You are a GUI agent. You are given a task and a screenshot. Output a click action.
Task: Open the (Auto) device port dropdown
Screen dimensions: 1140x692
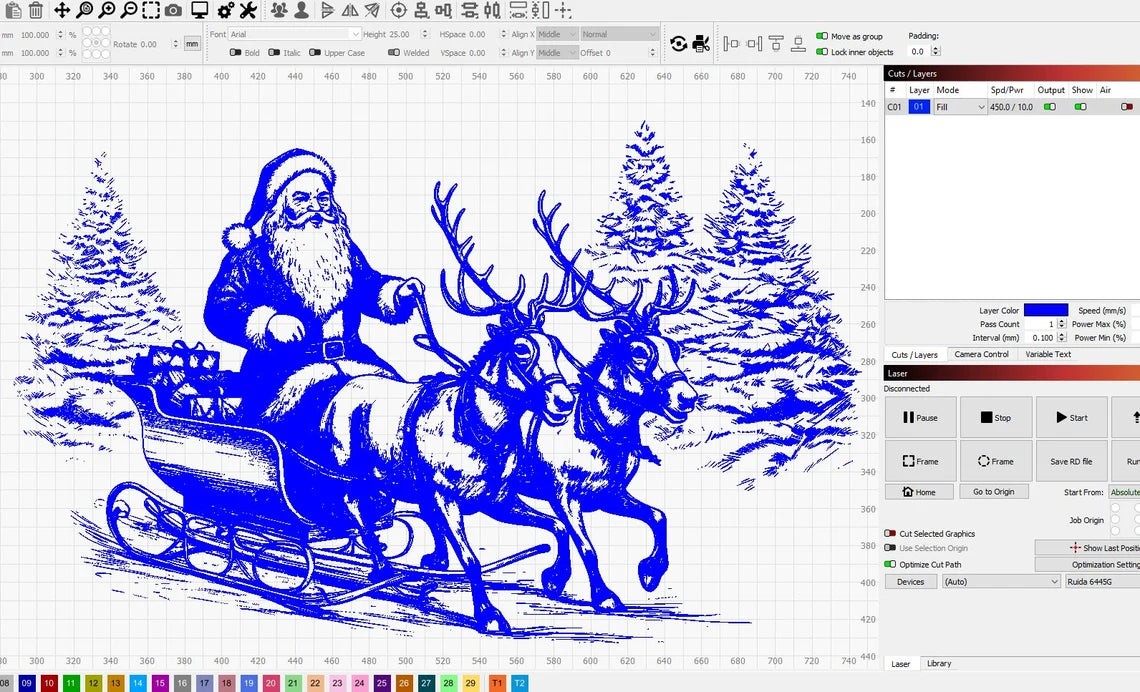click(x=1000, y=581)
